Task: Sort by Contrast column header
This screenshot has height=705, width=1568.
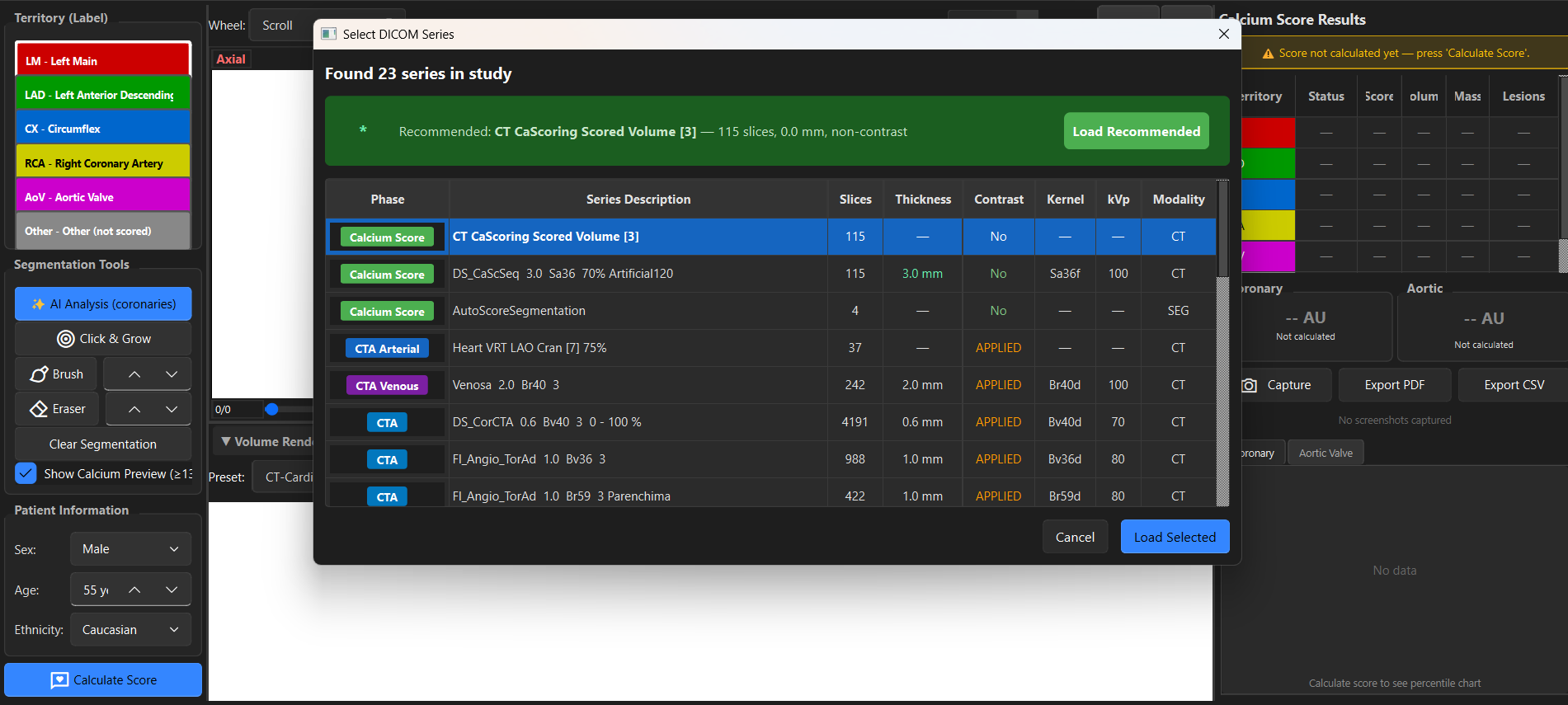Action: pyautogui.click(x=999, y=200)
